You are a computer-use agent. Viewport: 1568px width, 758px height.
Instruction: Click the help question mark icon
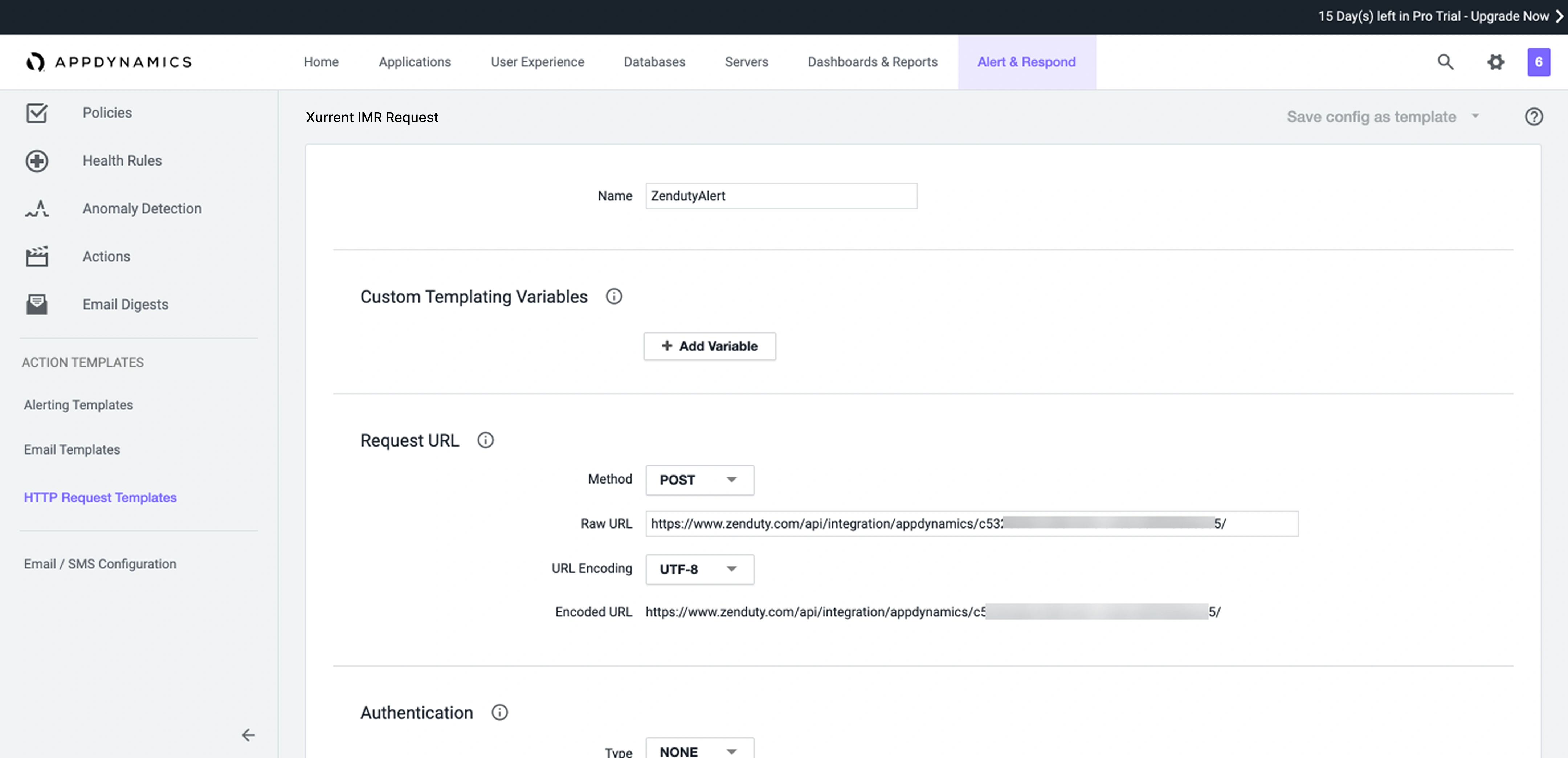(1533, 117)
